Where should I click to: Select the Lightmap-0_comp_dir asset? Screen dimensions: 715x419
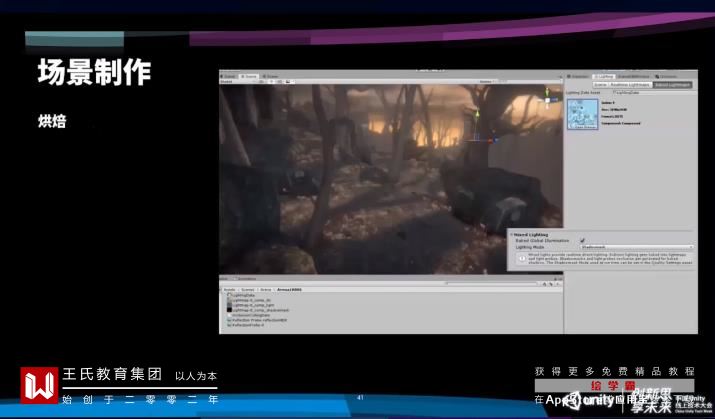tap(249, 300)
